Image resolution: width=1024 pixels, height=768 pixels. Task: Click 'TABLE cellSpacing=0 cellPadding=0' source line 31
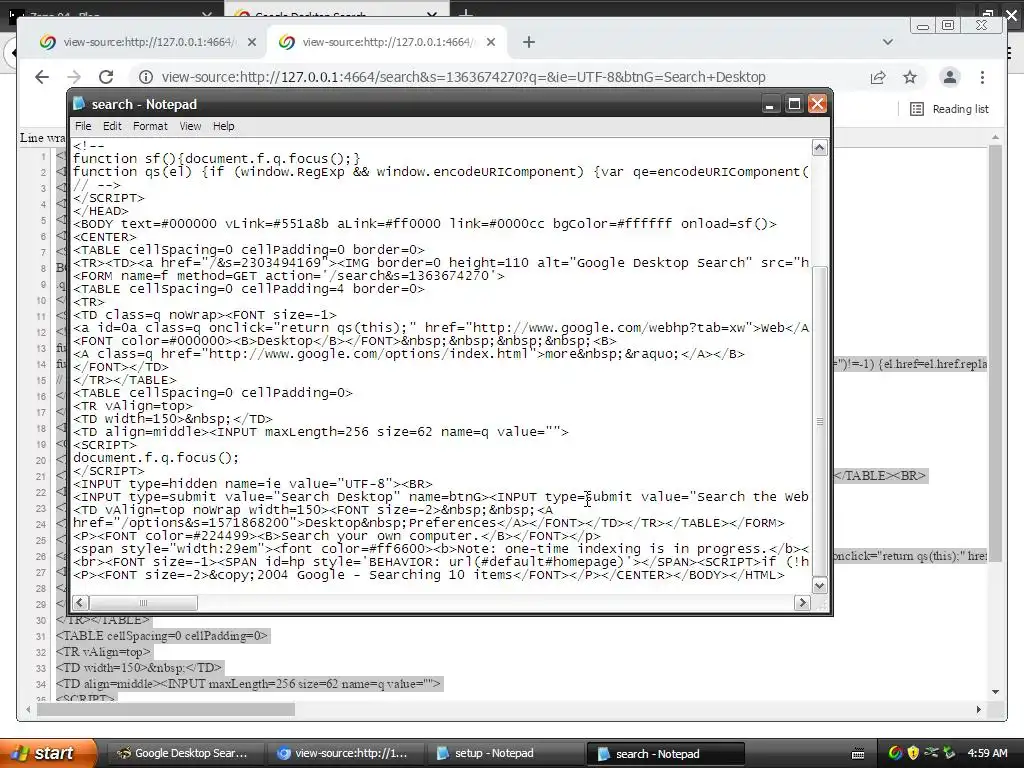coord(162,635)
